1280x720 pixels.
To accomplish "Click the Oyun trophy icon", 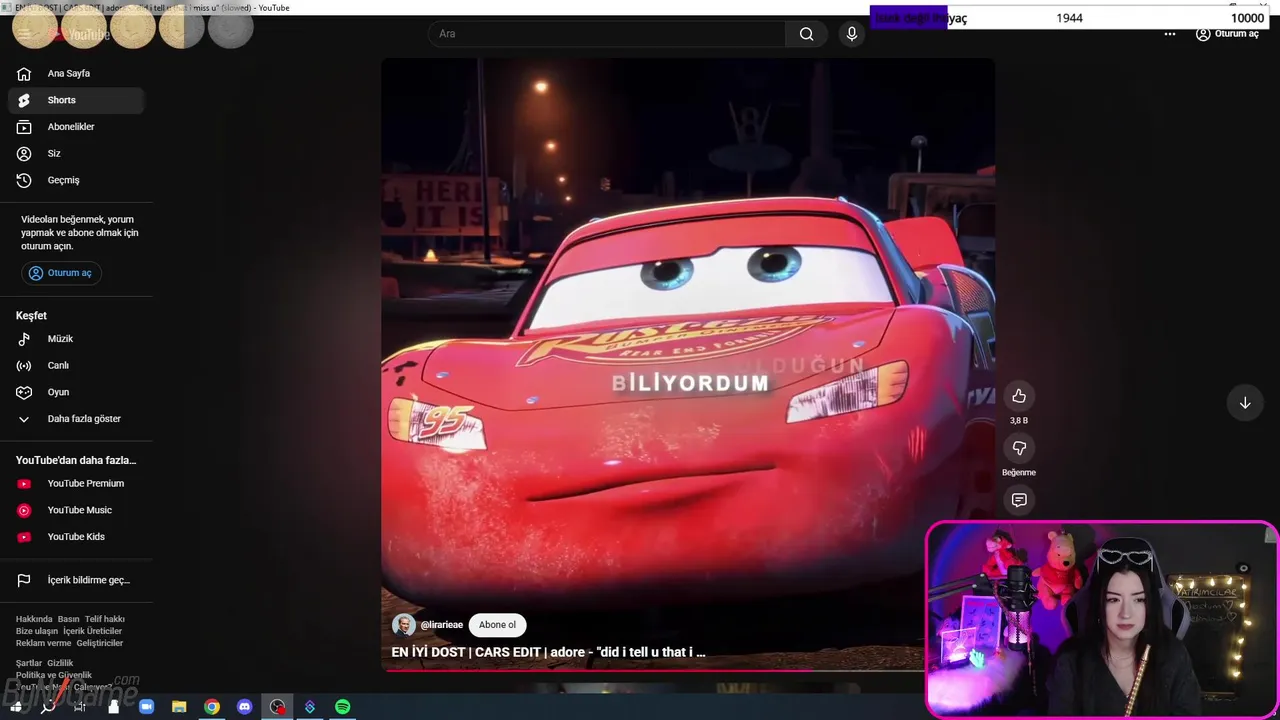I will 24,392.
